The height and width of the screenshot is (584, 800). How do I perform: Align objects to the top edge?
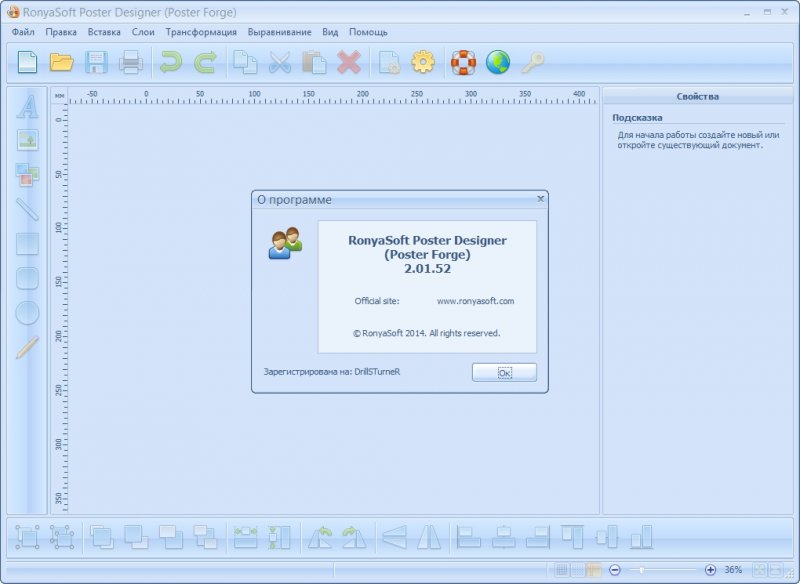[572, 537]
